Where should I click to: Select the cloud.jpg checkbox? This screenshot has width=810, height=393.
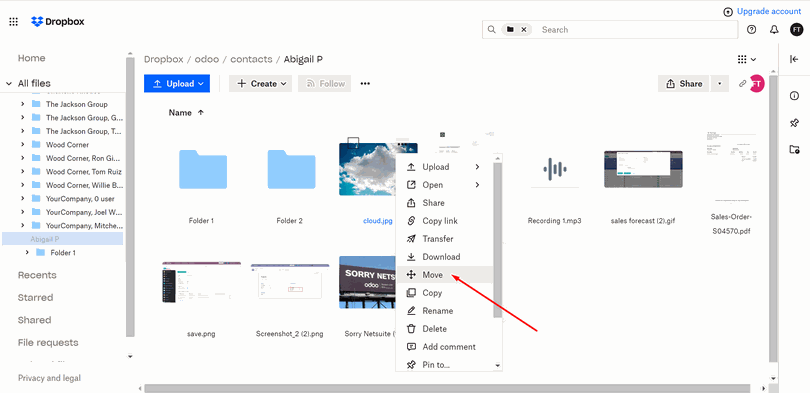353,142
